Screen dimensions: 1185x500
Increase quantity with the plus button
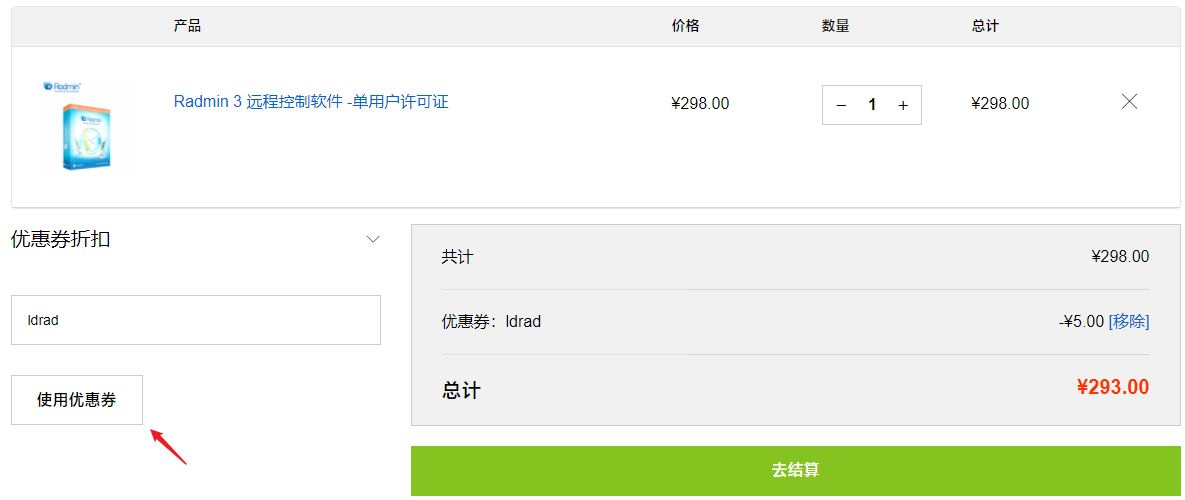click(x=903, y=105)
